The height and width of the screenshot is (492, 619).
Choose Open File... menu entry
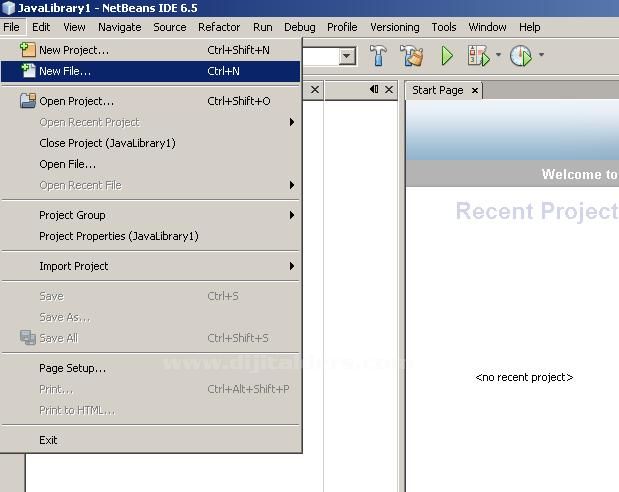[x=150, y=164]
